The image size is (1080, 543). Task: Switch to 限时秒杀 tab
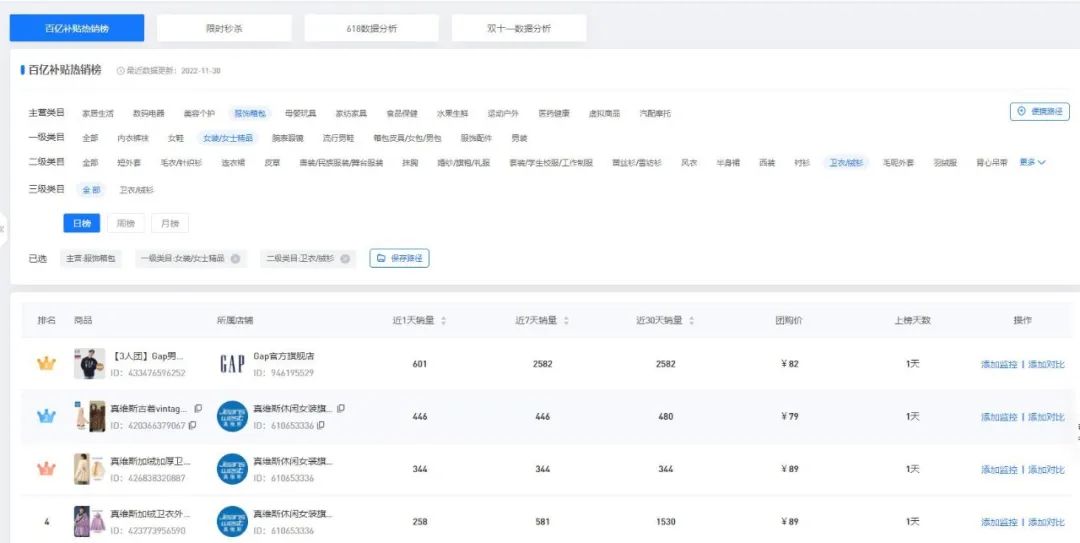225,28
